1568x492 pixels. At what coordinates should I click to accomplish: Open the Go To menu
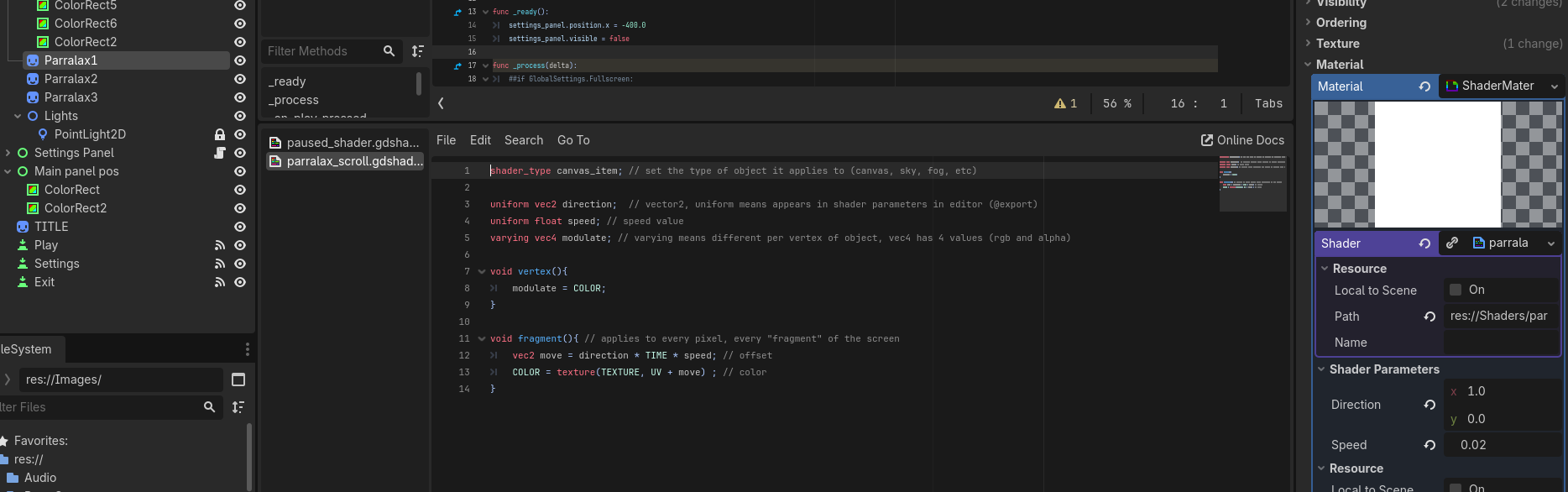(x=573, y=140)
